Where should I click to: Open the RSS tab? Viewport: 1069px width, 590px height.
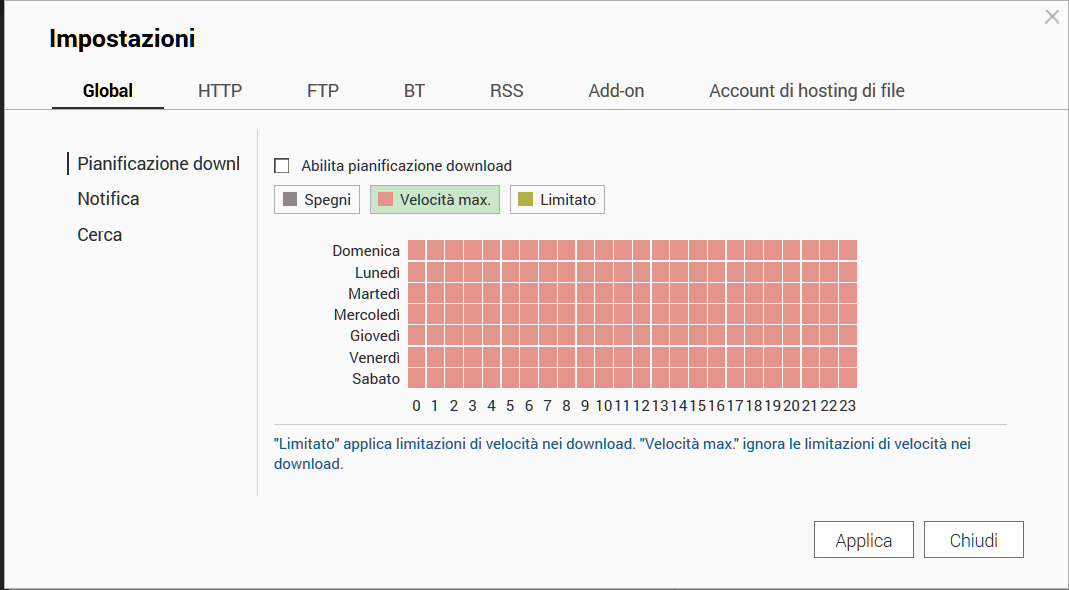[506, 91]
